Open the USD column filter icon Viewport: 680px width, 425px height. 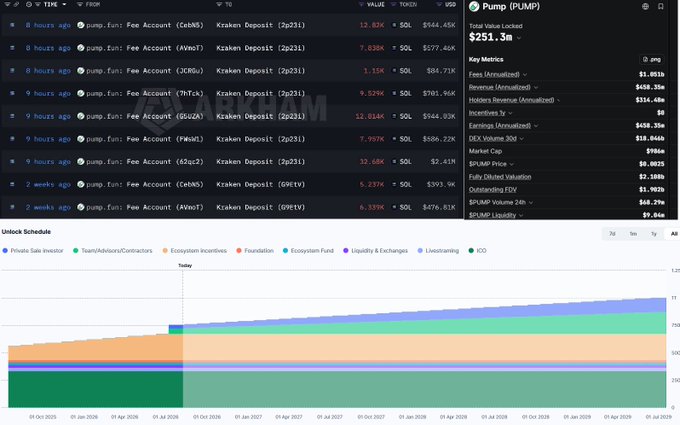point(439,4)
